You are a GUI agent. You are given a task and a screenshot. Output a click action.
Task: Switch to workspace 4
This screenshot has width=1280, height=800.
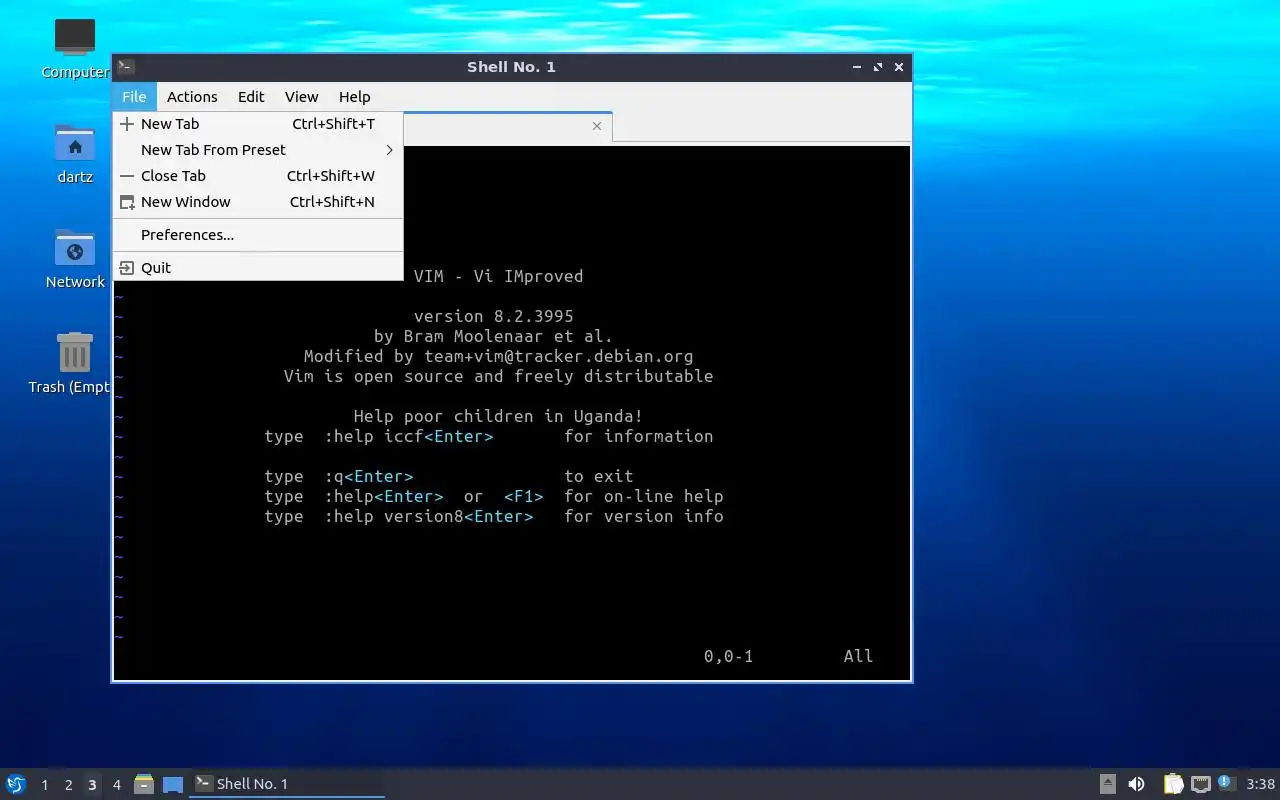tap(116, 785)
